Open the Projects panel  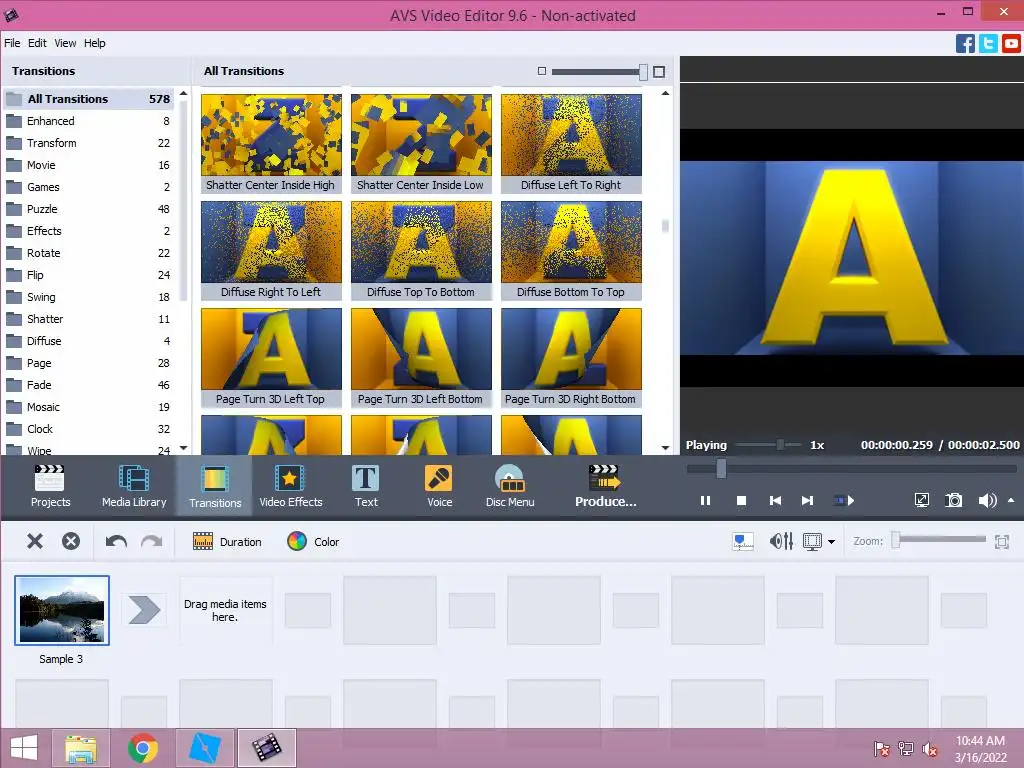(50, 486)
